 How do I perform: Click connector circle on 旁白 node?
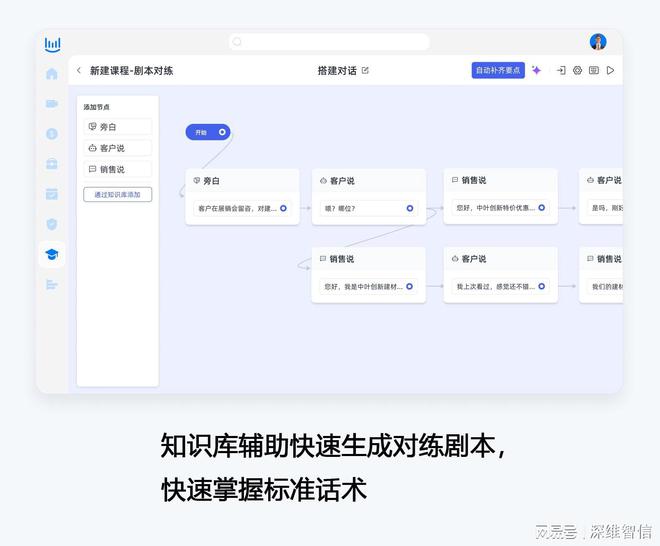[x=283, y=208]
